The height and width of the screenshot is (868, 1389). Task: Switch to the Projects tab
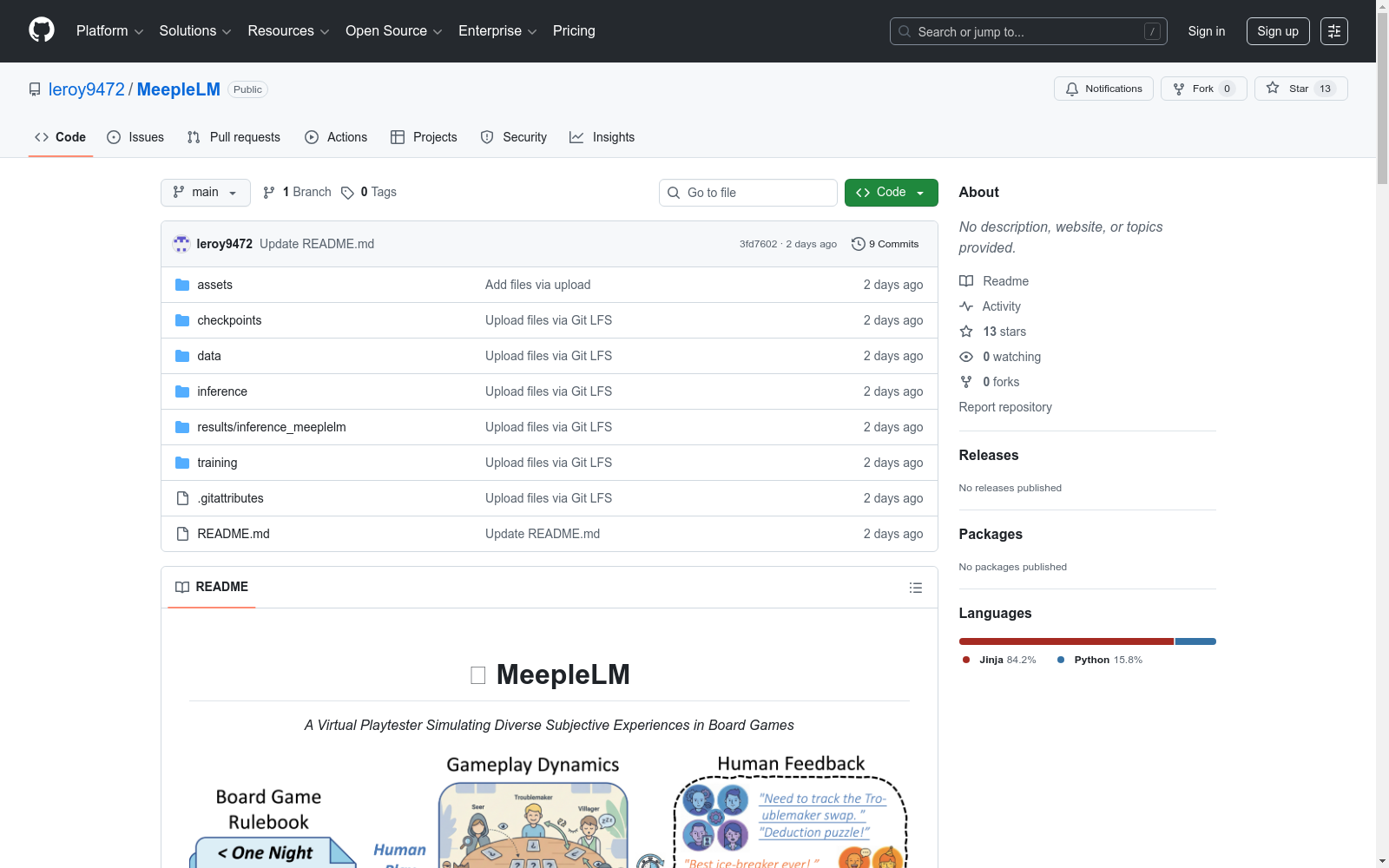point(424,137)
